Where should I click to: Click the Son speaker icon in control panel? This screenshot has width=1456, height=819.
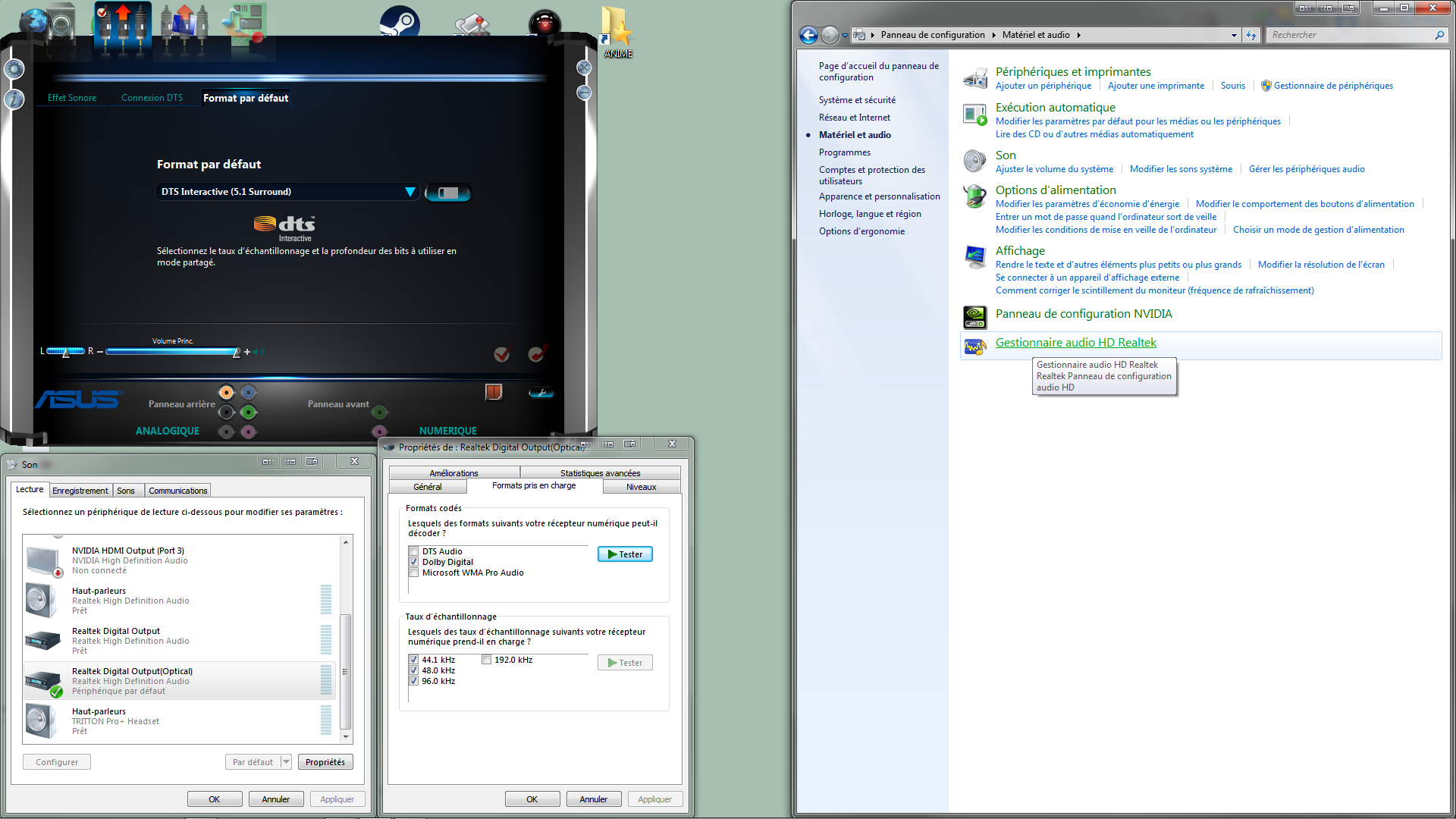[974, 161]
